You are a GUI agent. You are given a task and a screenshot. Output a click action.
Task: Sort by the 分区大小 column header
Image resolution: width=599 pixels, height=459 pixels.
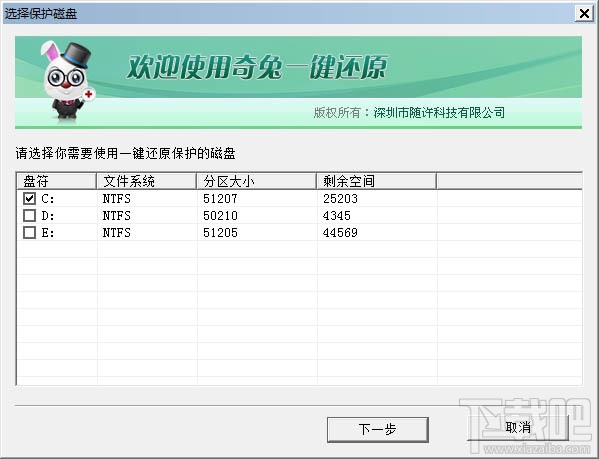[256, 181]
